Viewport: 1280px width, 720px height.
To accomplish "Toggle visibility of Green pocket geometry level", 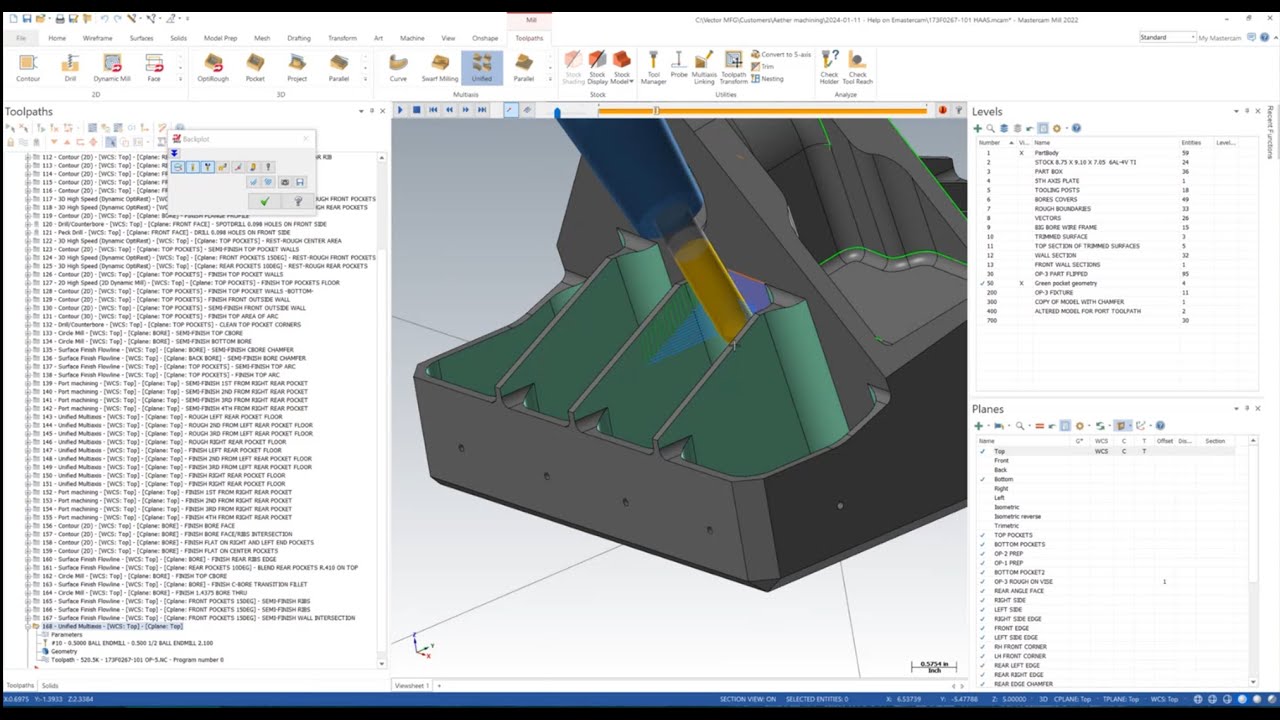I will tap(1021, 283).
